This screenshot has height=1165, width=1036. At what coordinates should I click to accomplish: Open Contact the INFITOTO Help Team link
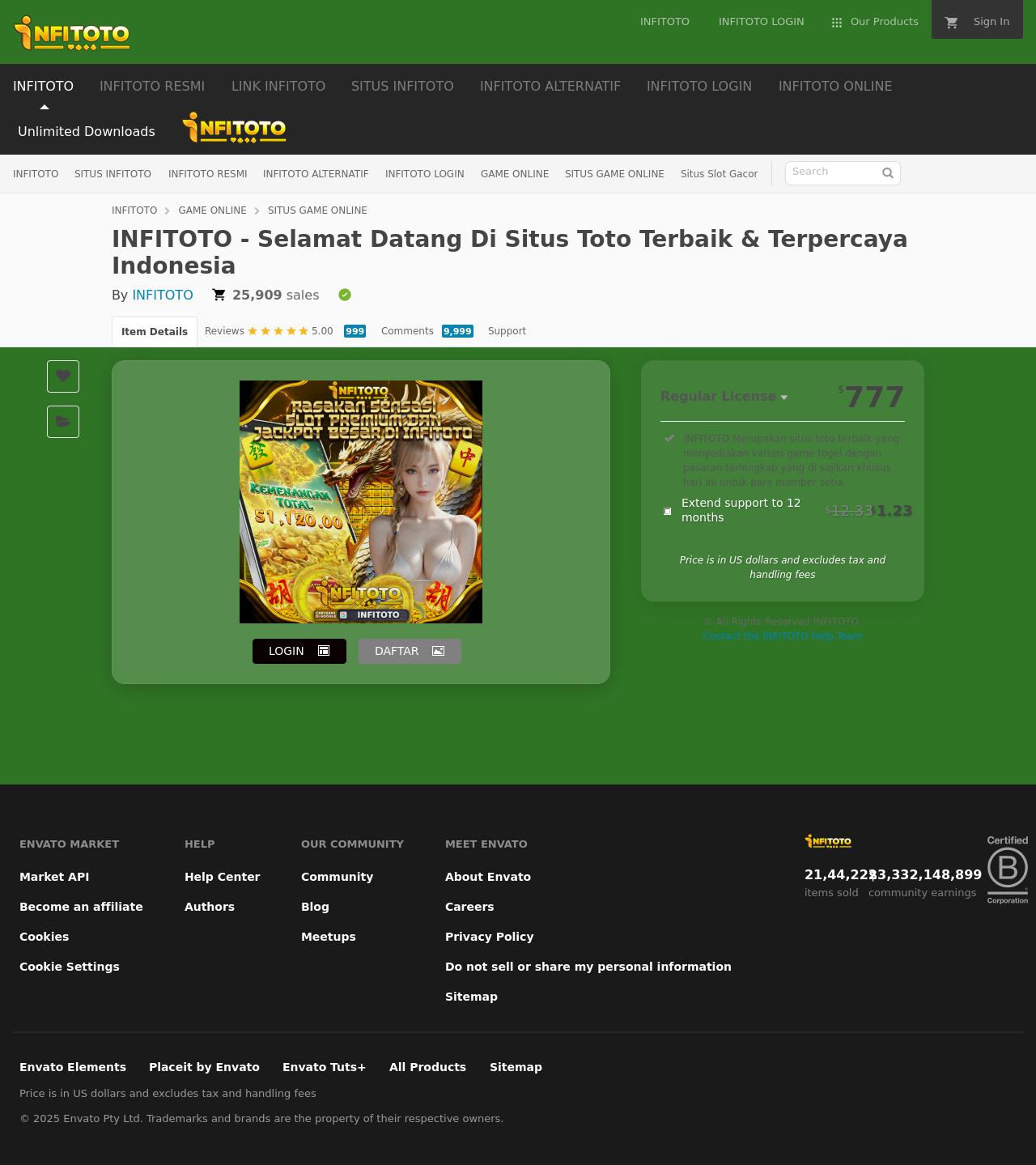coord(782,636)
